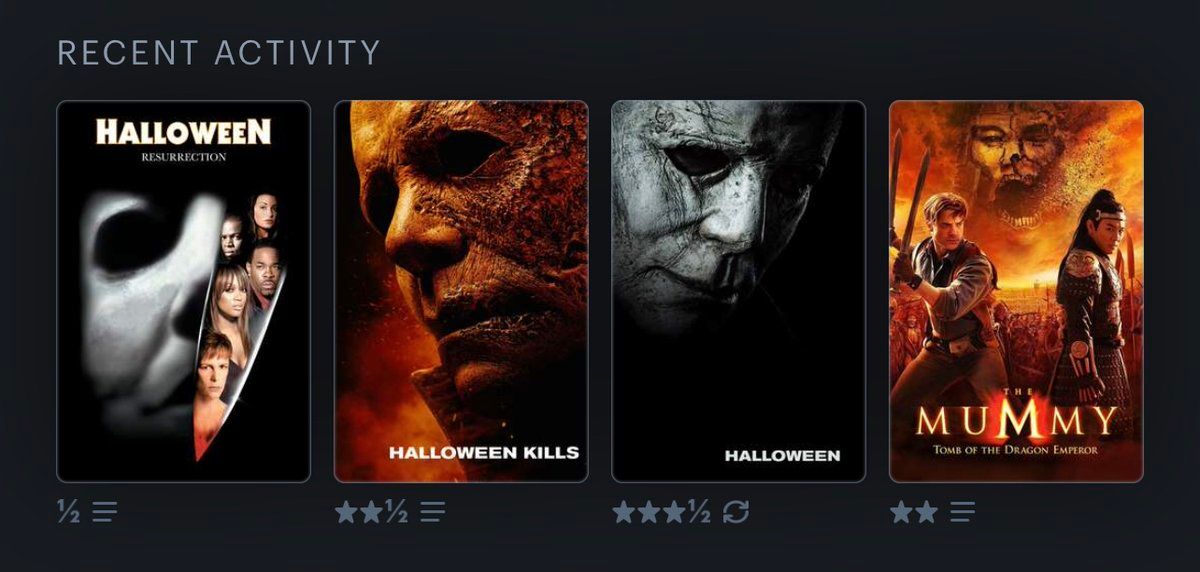
Task: Open the gray mask Halloween poster
Action: click(x=739, y=291)
